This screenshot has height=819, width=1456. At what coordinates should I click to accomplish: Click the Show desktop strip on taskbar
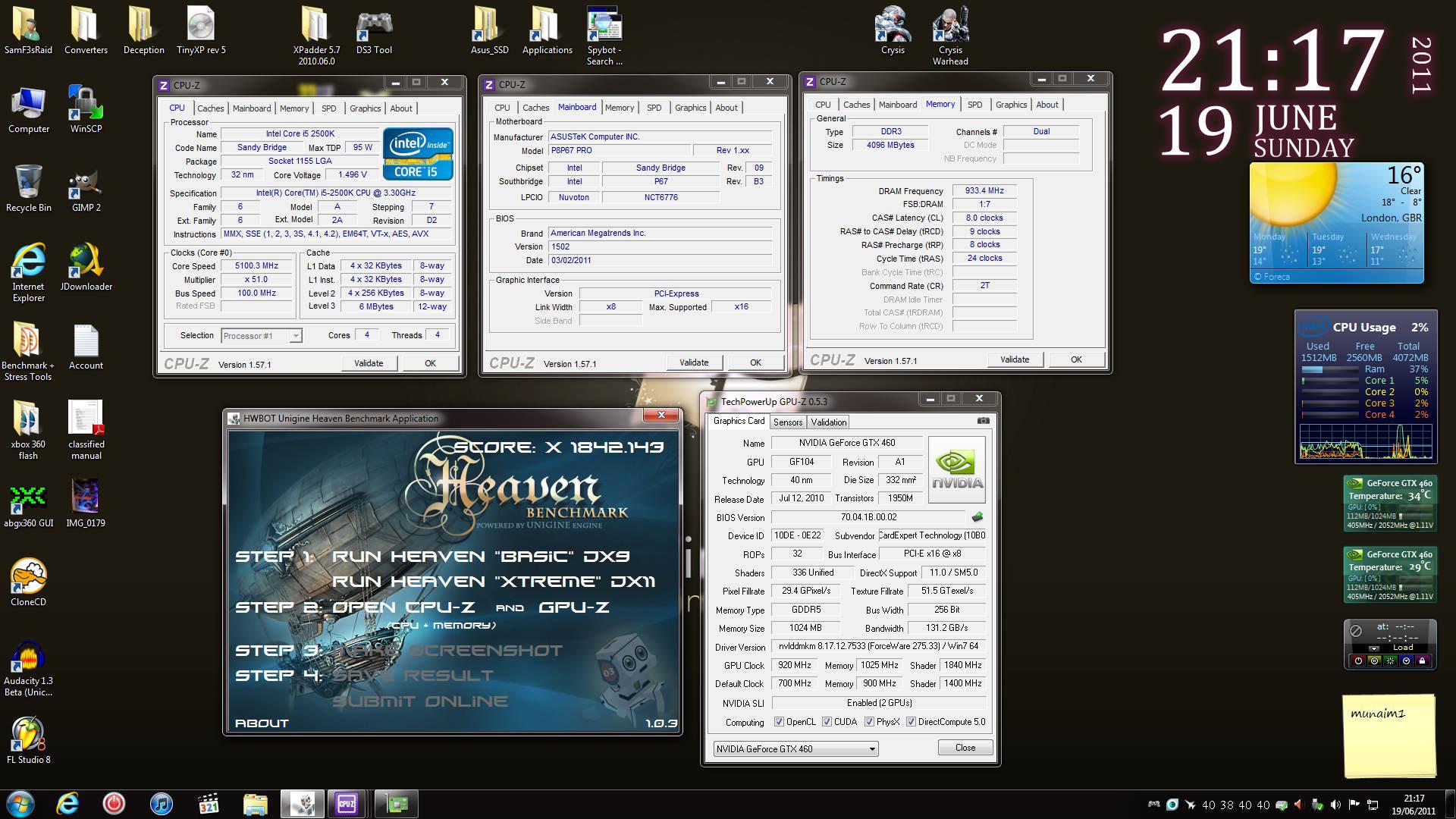point(1450,804)
